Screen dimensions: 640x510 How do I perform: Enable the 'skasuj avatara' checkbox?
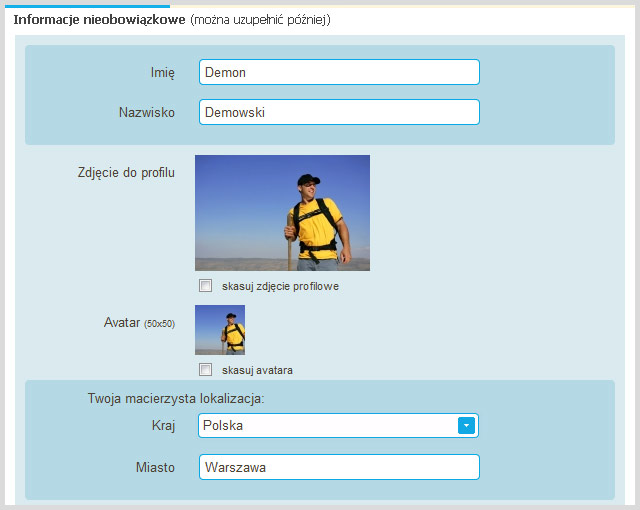coord(205,370)
